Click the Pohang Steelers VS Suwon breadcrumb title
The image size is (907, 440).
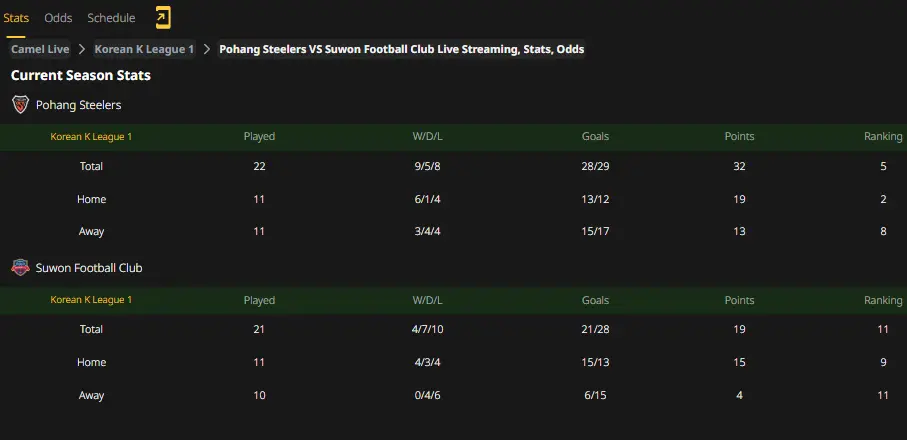point(401,49)
